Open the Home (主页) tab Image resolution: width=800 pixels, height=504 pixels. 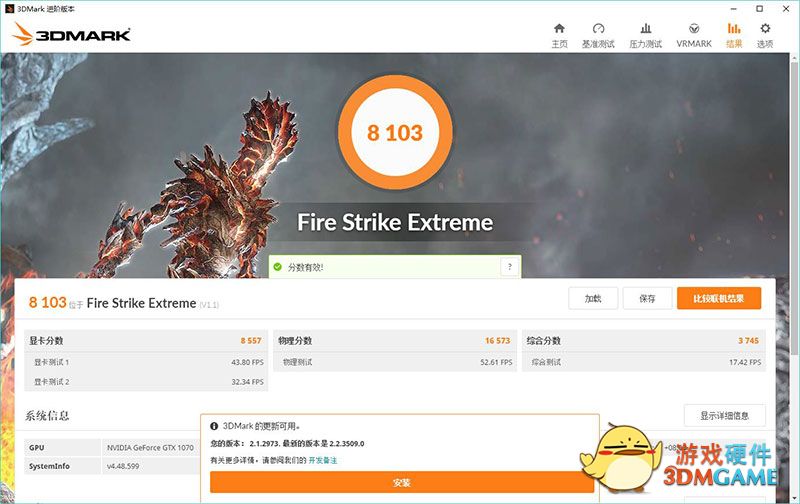[x=559, y=36]
